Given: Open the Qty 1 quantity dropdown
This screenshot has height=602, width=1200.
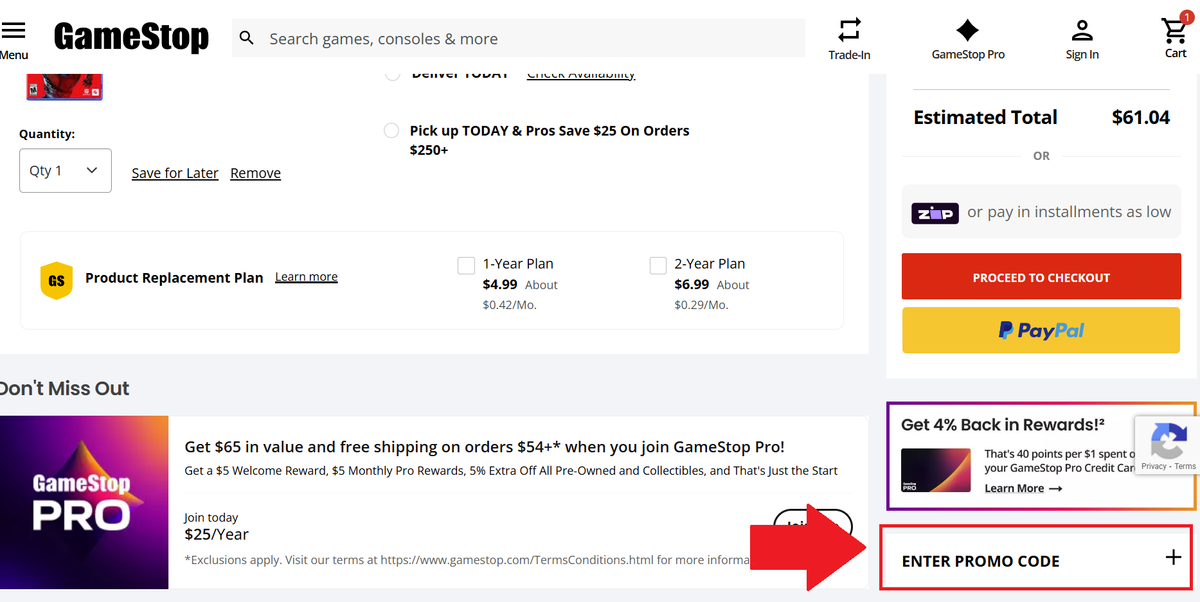Looking at the screenshot, I should 65,170.
